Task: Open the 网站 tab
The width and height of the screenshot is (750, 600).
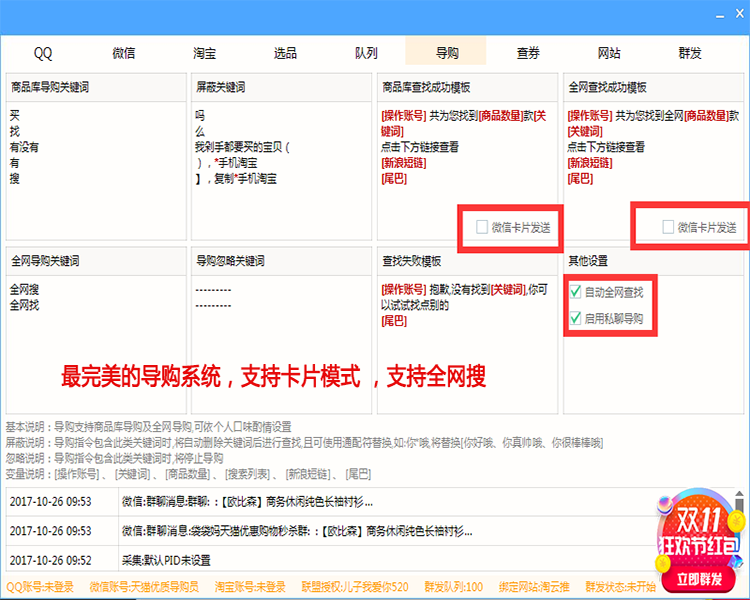Action: coord(608,53)
